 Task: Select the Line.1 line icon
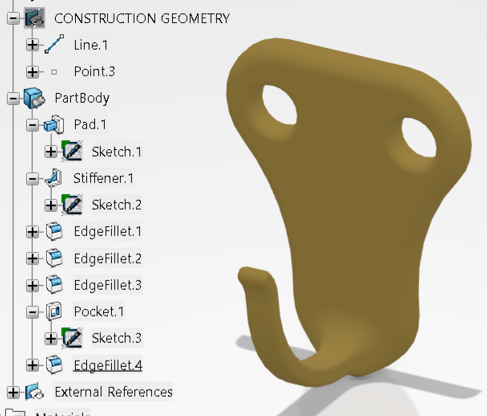(54, 44)
